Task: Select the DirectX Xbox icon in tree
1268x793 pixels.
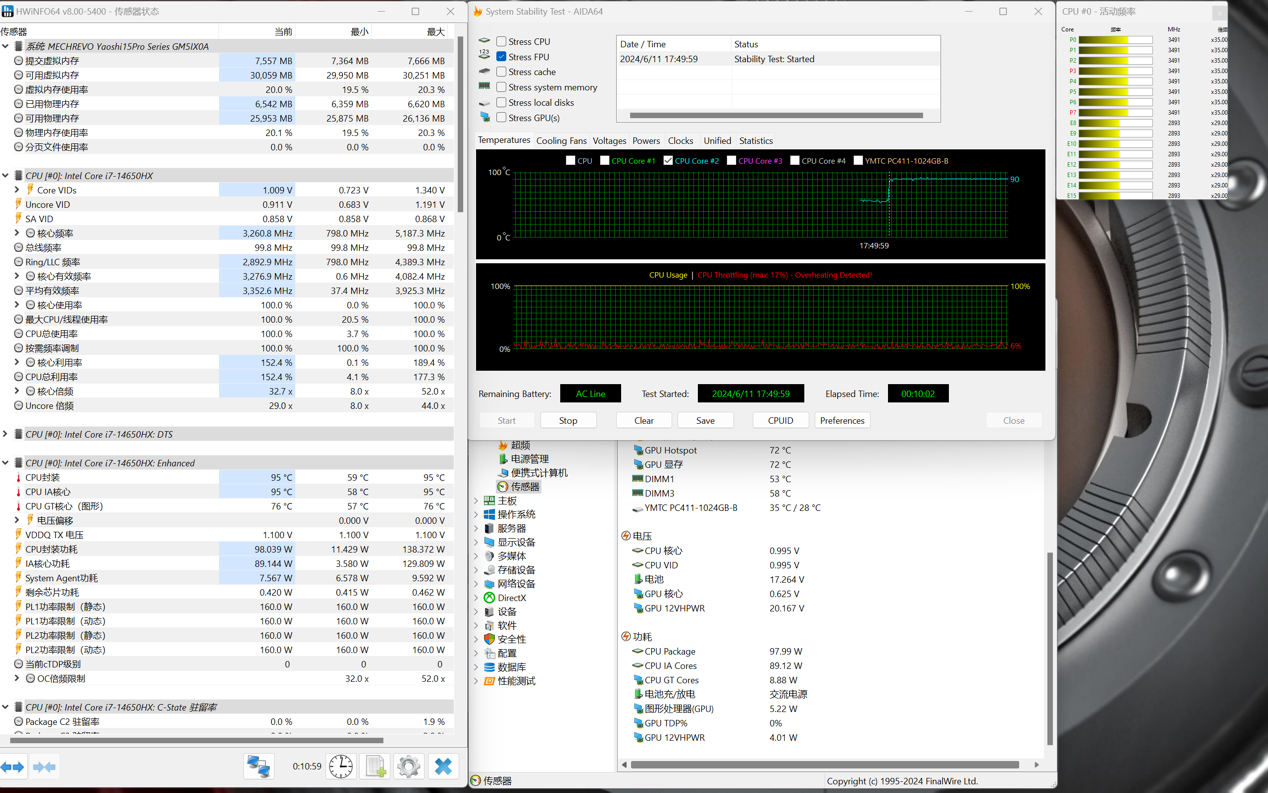Action: click(x=490, y=598)
